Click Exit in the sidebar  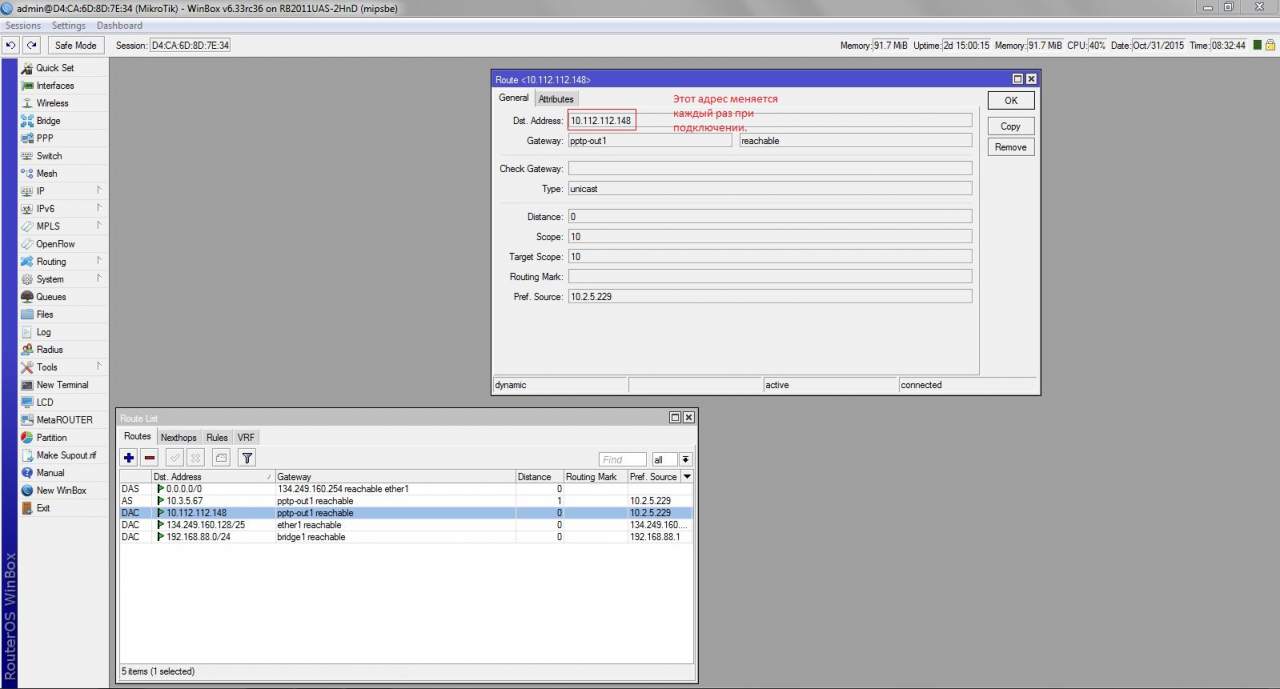[x=43, y=508]
